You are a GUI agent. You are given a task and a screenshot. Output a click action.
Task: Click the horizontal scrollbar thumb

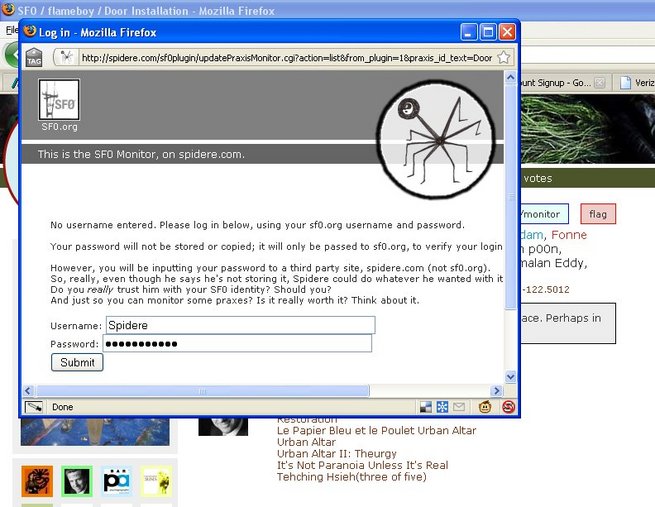pyautogui.click(x=202, y=391)
